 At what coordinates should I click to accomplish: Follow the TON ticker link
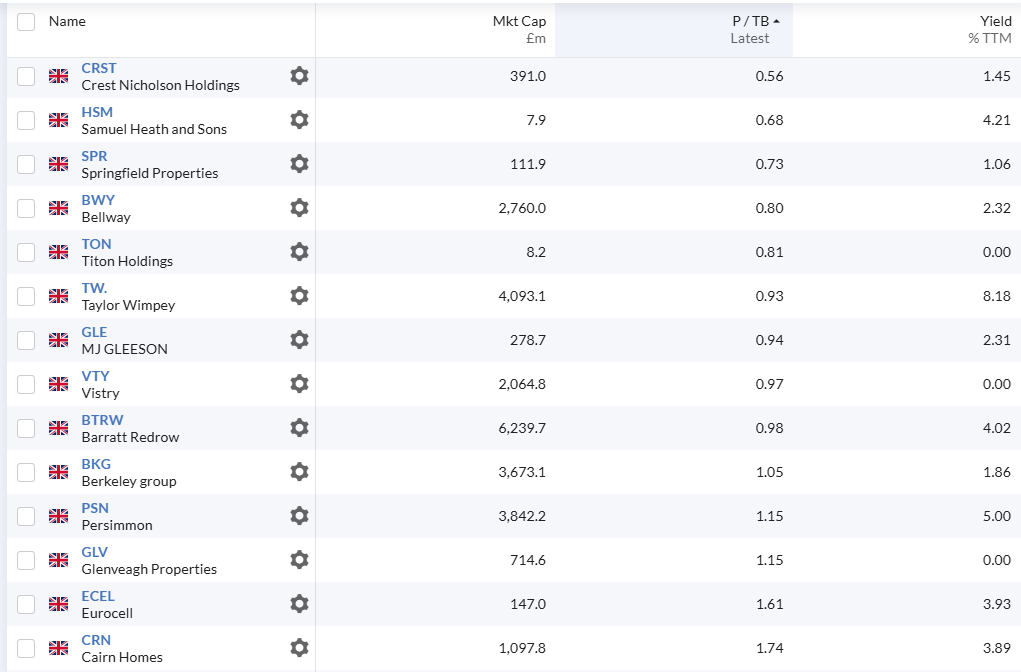click(96, 244)
